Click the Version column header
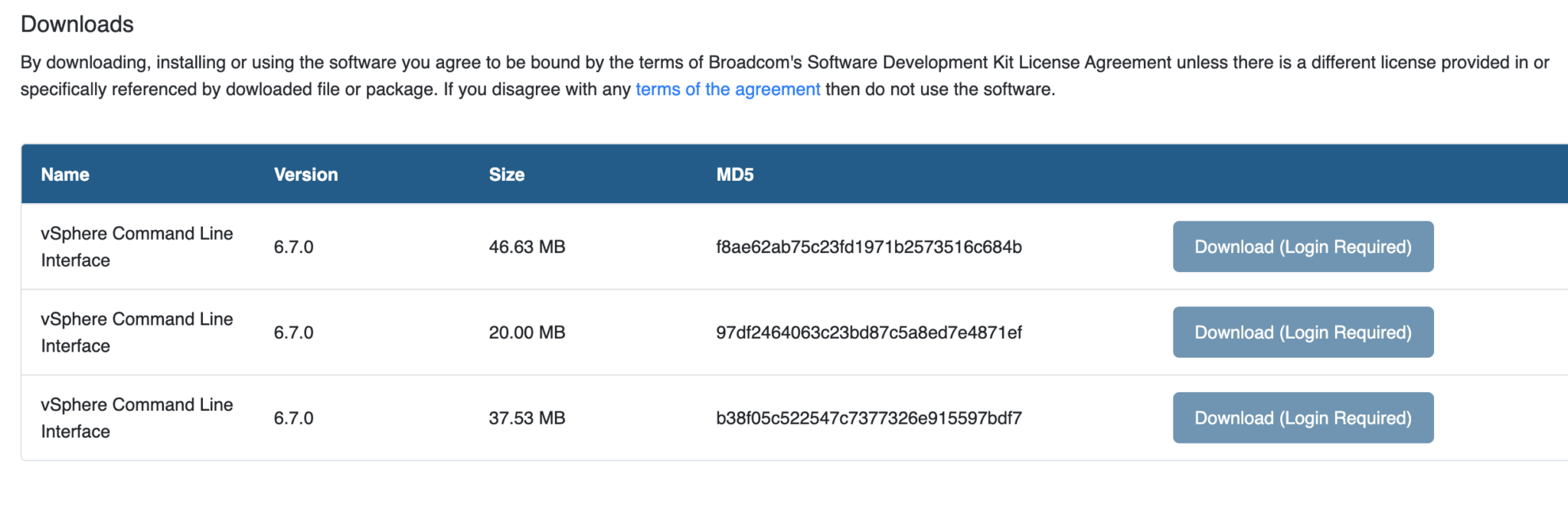The height and width of the screenshot is (511, 1568). (305, 175)
